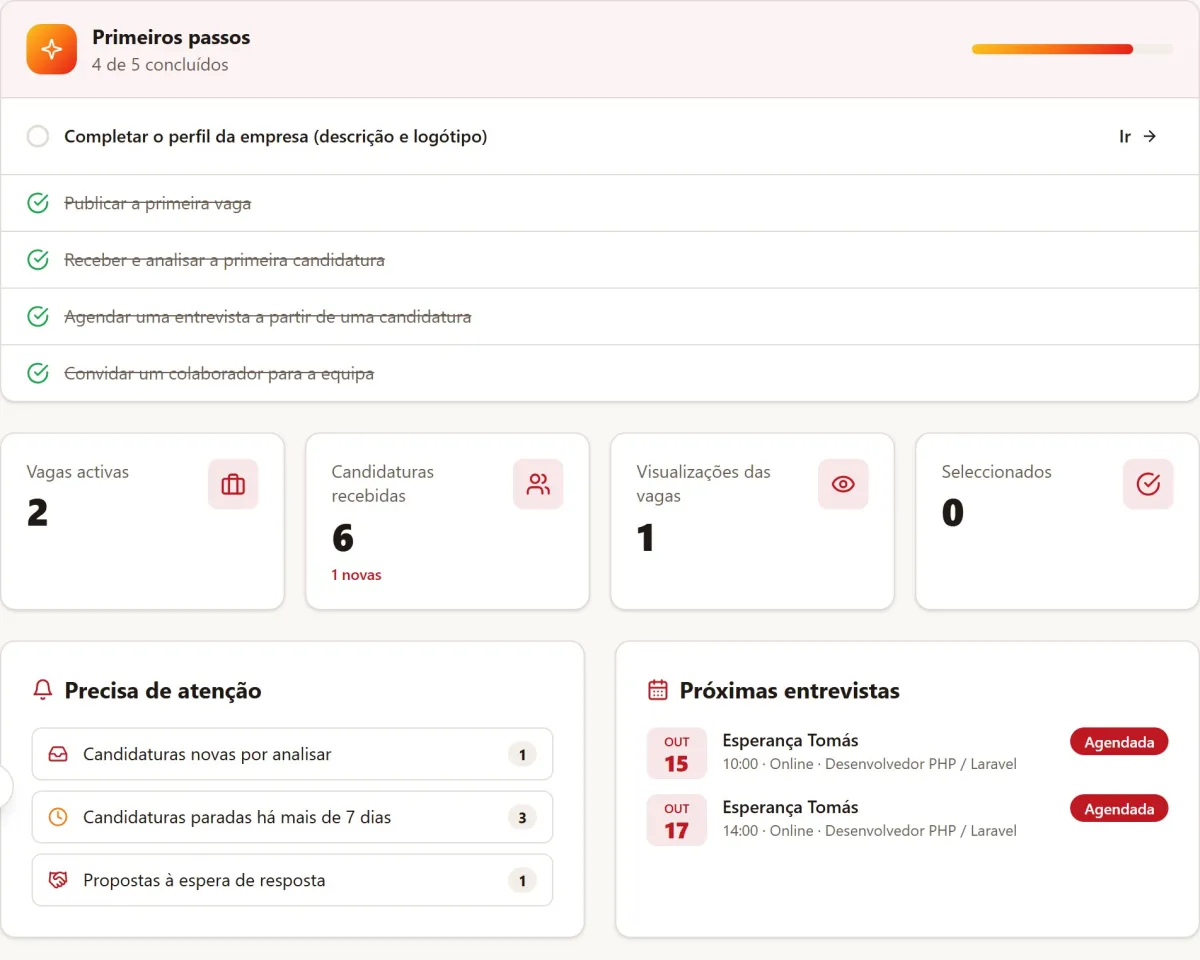Click the OUT 17 date badge
This screenshot has height=960, width=1200.
pos(677,822)
